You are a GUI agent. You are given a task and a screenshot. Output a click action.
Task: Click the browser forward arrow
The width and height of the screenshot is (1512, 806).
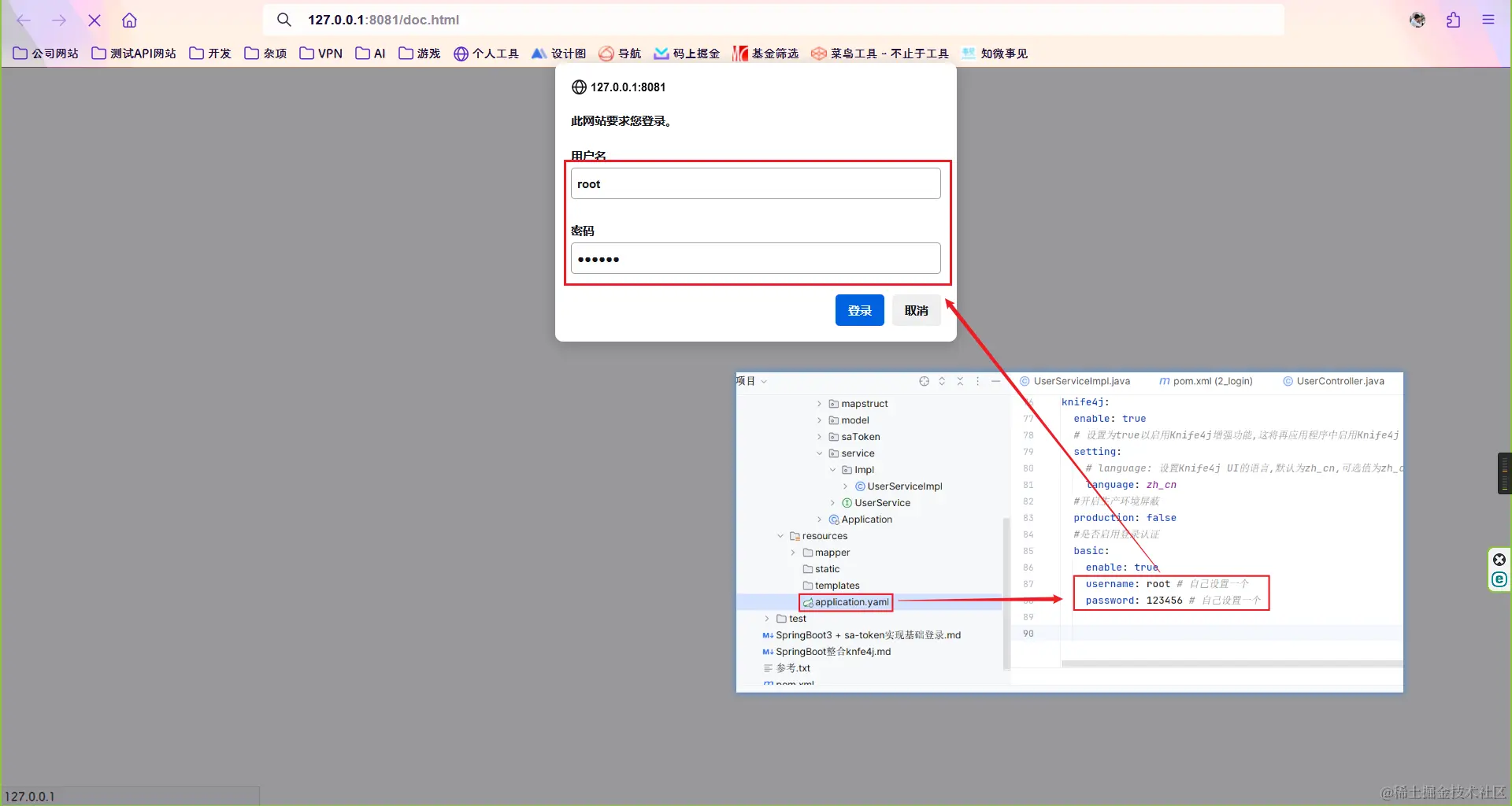59,20
